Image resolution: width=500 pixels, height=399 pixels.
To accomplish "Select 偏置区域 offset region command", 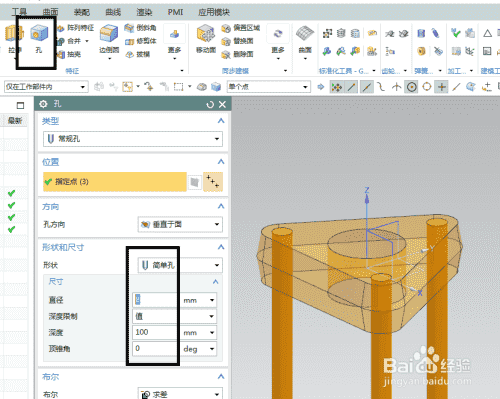I will click(x=240, y=28).
